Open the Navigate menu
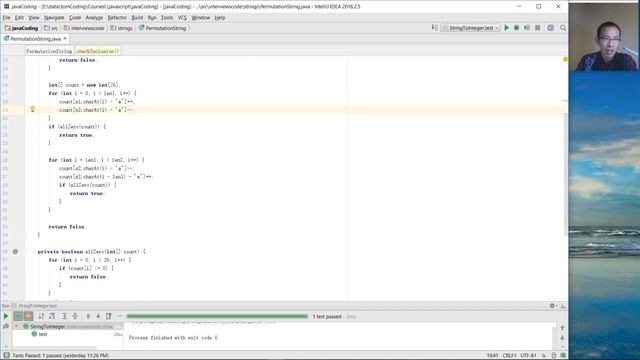 click(x=54, y=18)
